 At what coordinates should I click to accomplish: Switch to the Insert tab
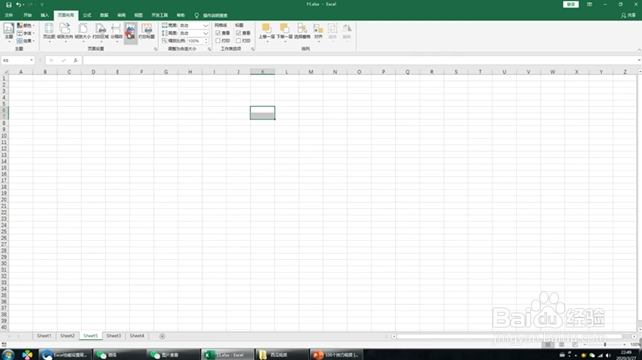[x=45, y=15]
